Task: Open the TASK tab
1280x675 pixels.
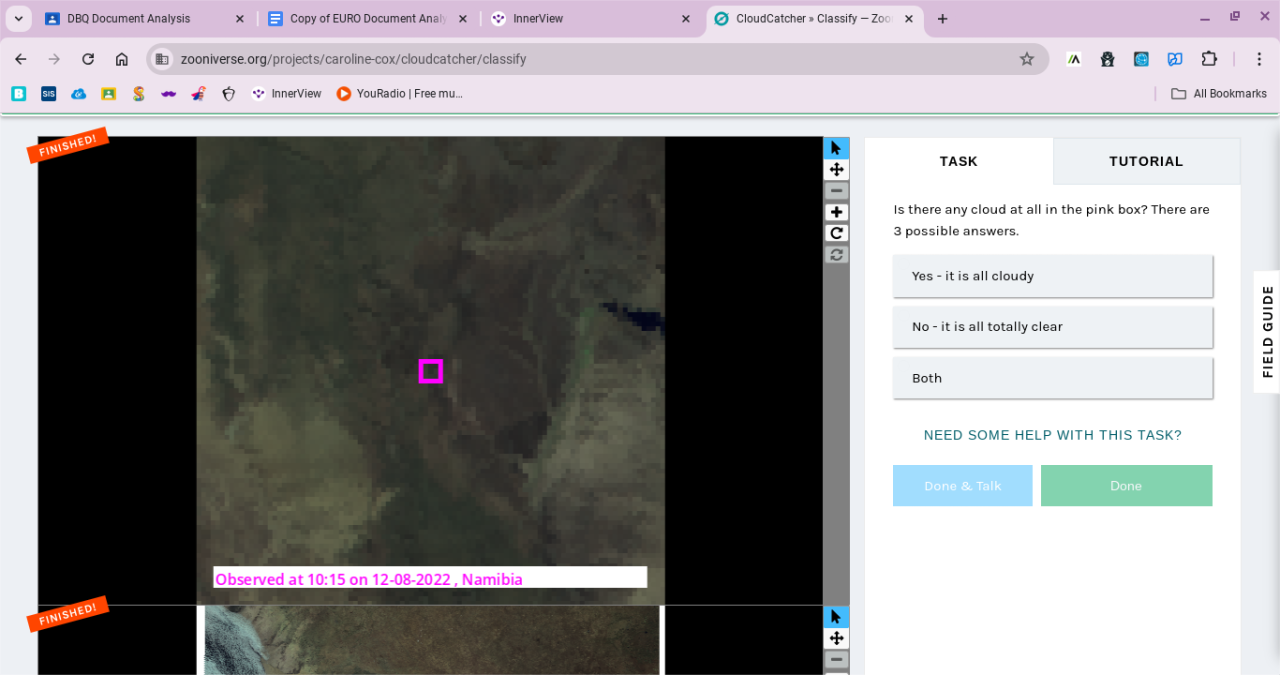Action: click(958, 161)
